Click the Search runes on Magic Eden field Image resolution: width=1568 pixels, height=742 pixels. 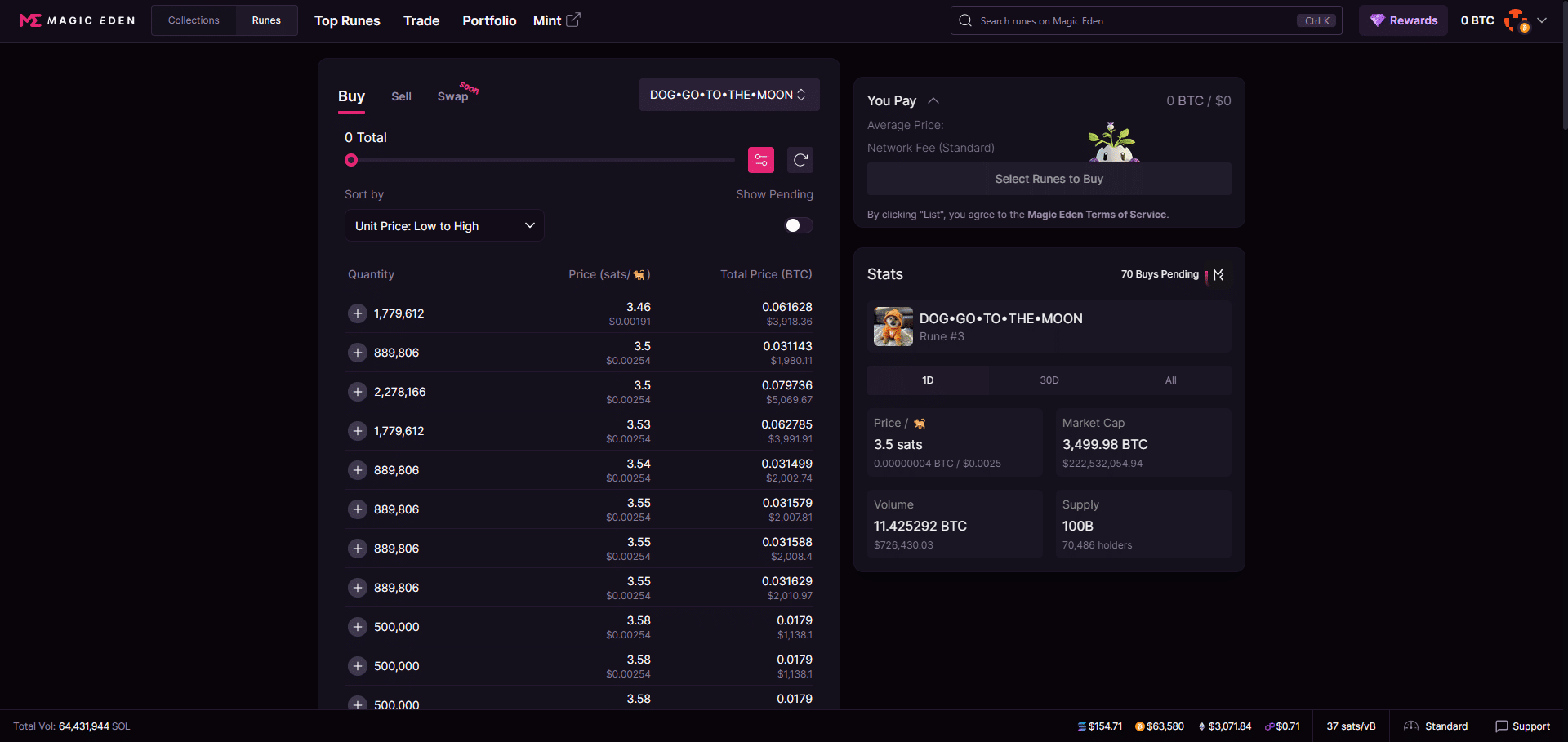click(x=1147, y=20)
